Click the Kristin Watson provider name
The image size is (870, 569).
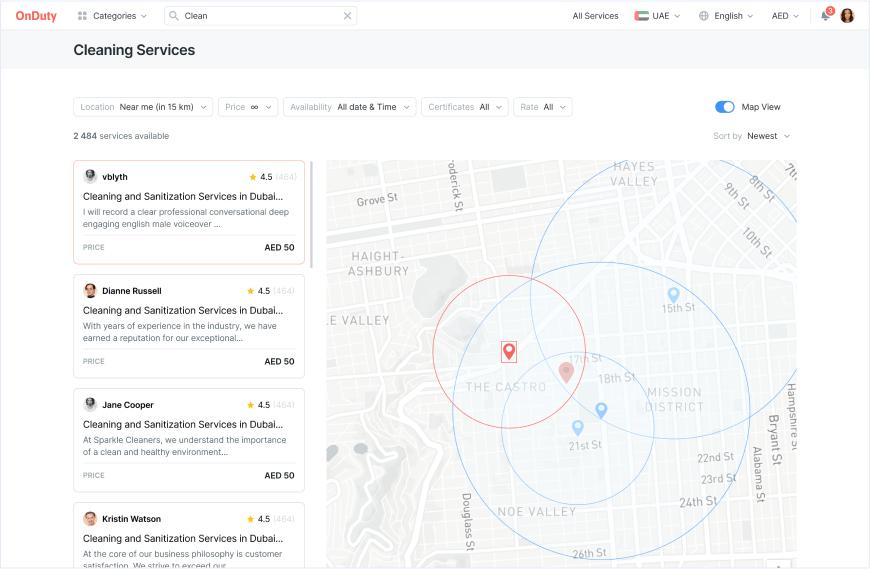(x=131, y=519)
